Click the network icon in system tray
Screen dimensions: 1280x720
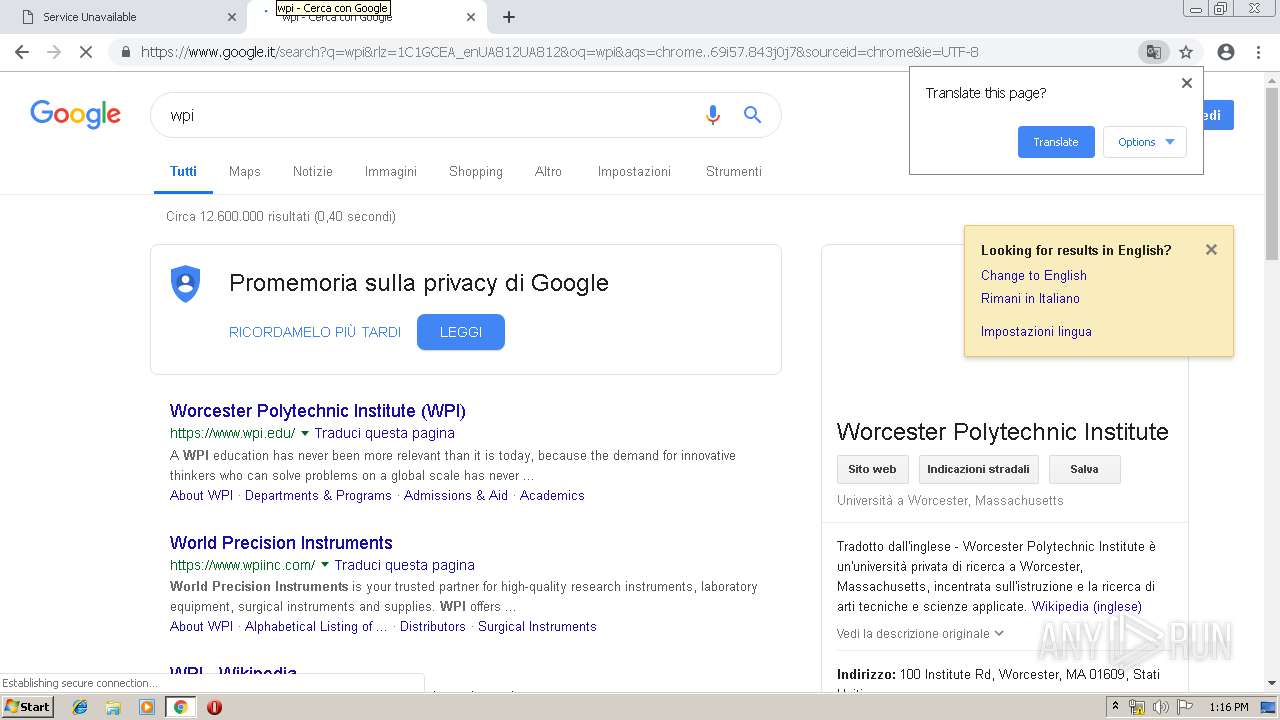point(1137,707)
